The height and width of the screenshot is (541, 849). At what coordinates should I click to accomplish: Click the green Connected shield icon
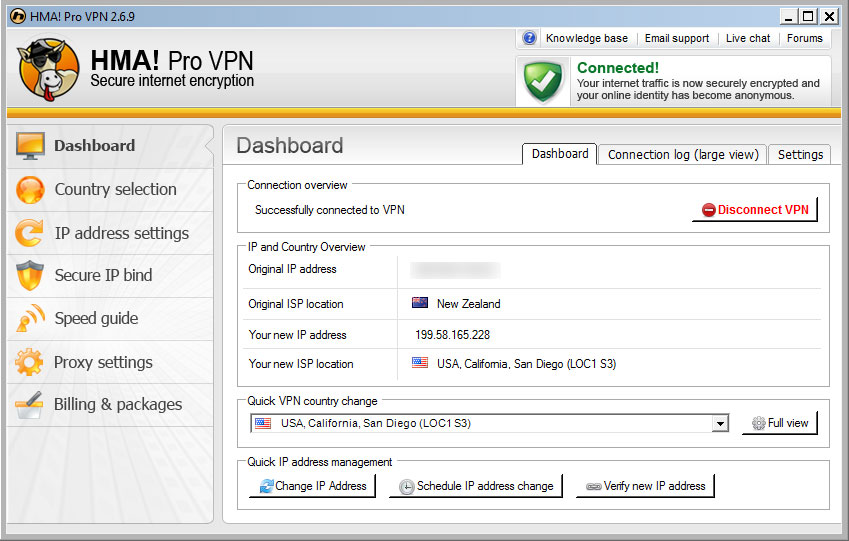click(543, 82)
